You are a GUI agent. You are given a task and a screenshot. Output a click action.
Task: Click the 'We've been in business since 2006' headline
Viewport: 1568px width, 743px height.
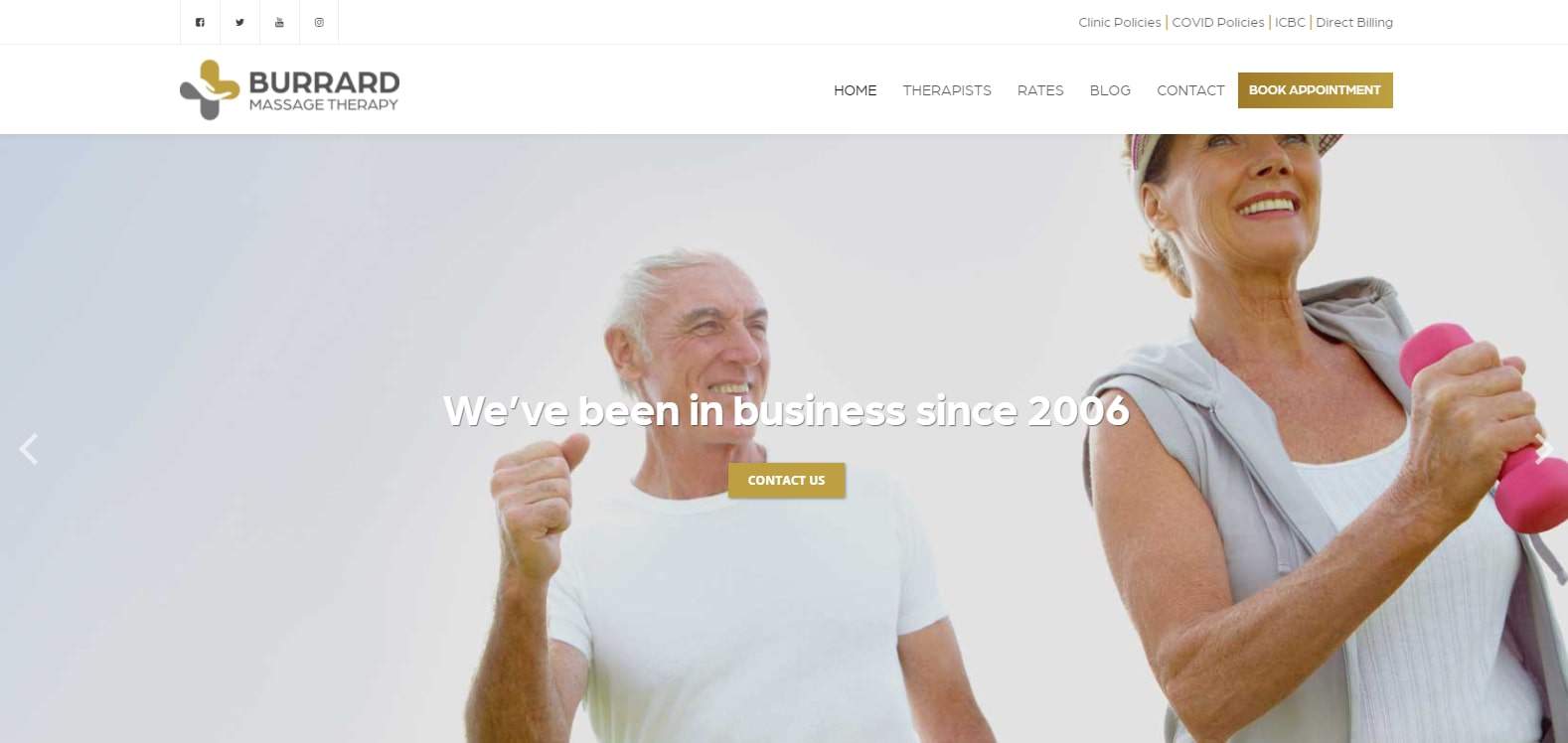(x=786, y=410)
